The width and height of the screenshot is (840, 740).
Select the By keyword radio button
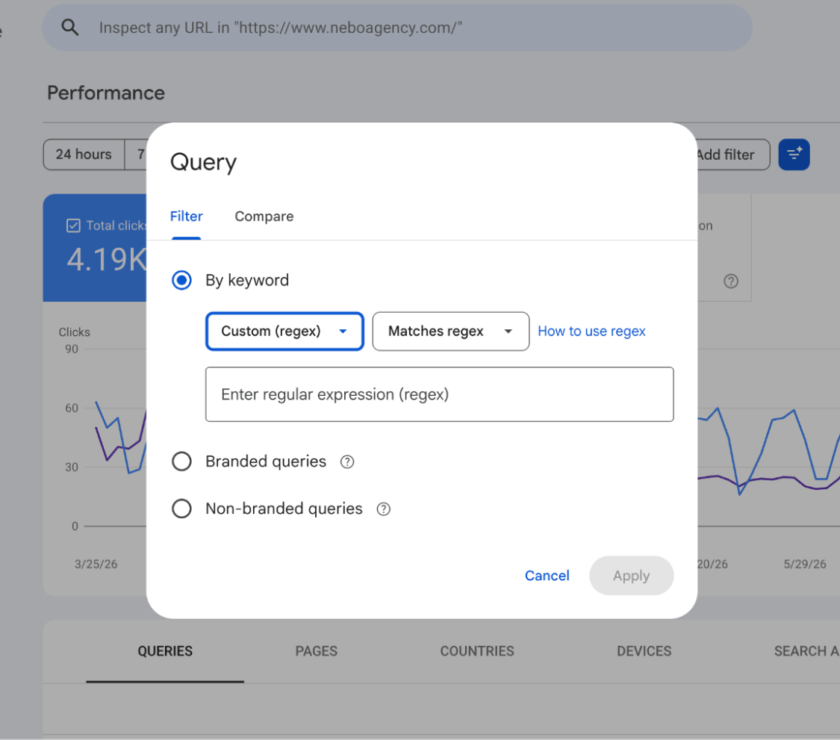(182, 280)
